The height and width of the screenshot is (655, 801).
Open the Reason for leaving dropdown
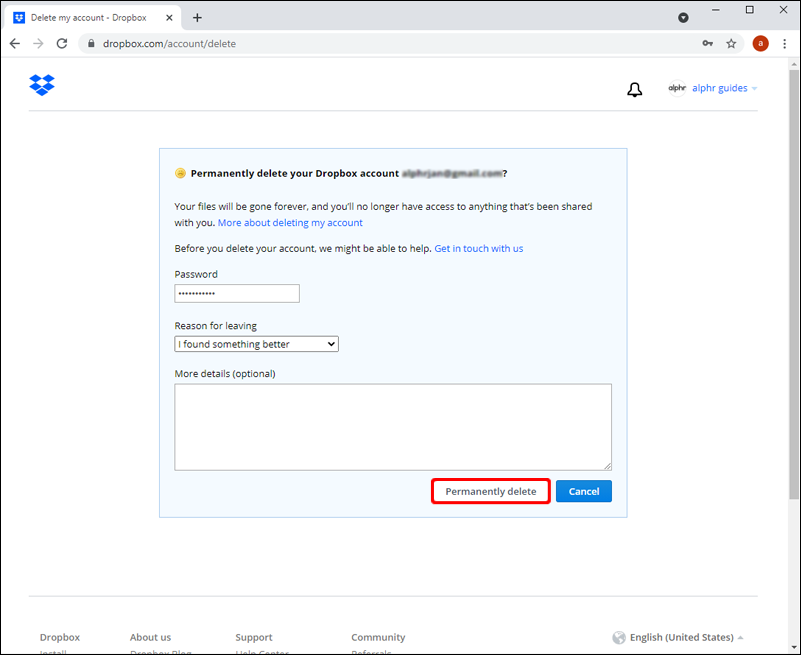(257, 344)
